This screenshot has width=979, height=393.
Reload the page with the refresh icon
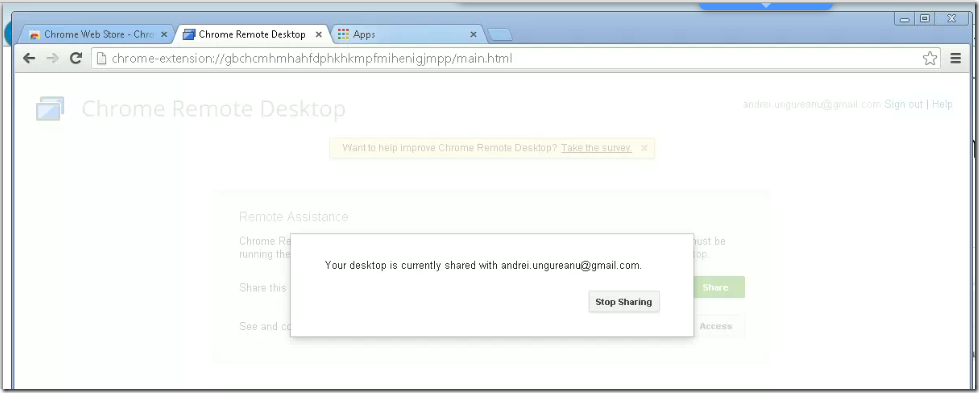tap(76, 58)
